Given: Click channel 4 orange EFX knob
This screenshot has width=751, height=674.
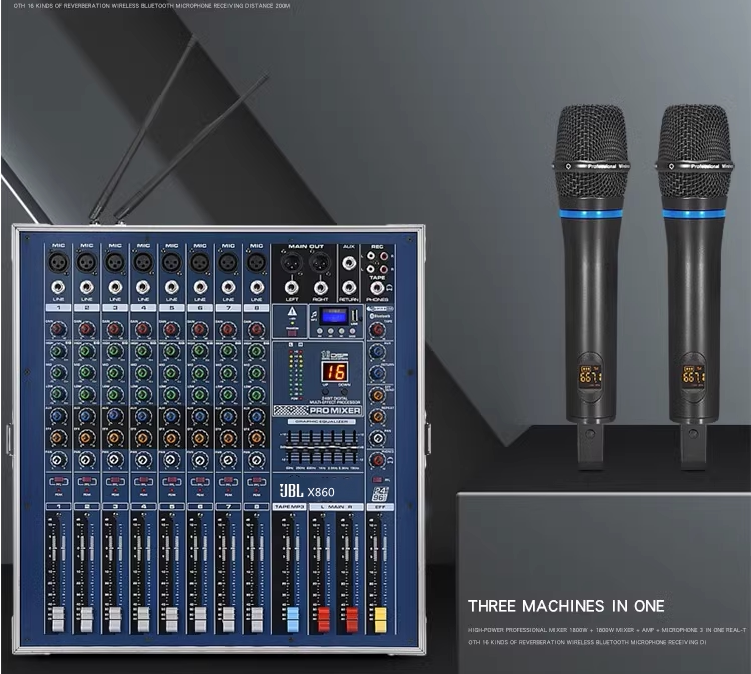Looking at the screenshot, I should click(x=143, y=437).
